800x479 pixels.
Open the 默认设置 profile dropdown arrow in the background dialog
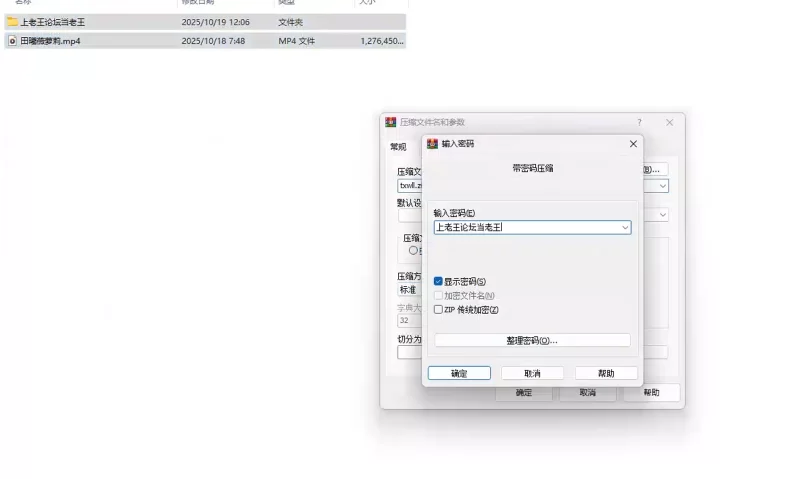pyautogui.click(x=662, y=215)
